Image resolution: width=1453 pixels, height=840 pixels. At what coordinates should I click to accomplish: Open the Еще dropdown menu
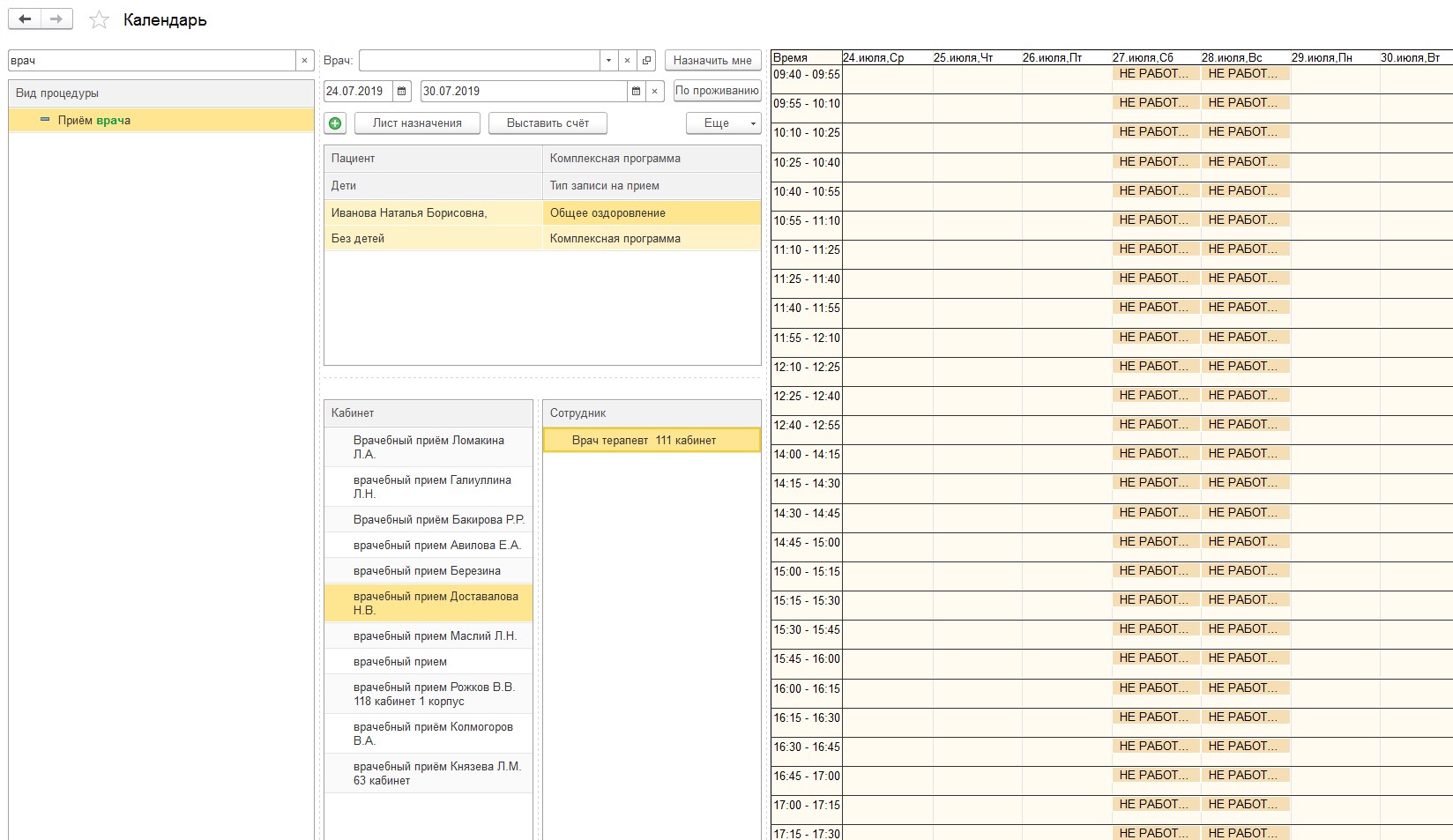723,123
